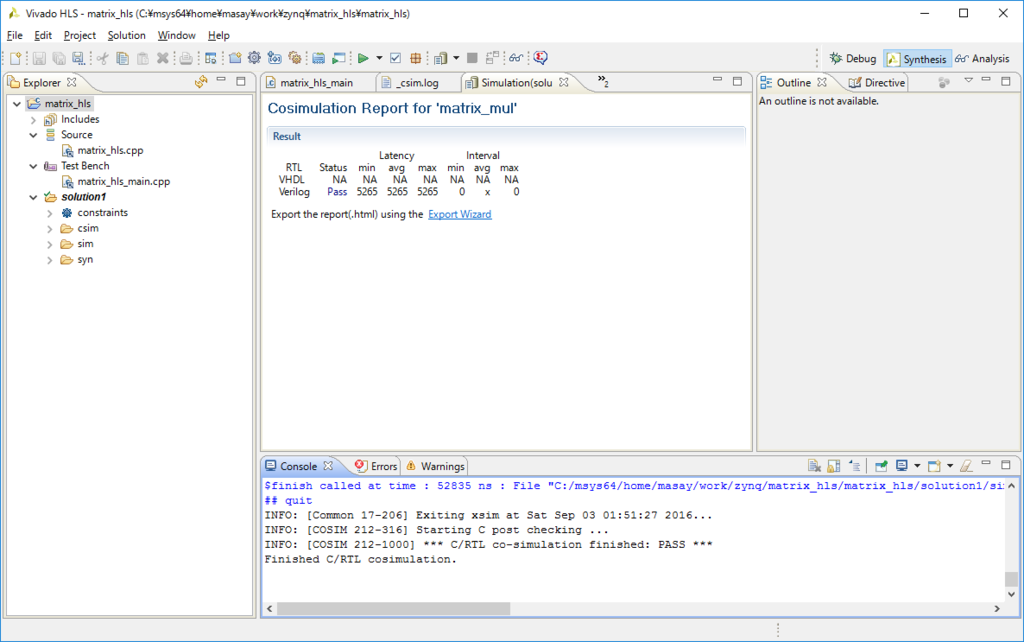This screenshot has height=642, width=1024.
Task: Click the Export RTL package icon
Action: click(415, 58)
